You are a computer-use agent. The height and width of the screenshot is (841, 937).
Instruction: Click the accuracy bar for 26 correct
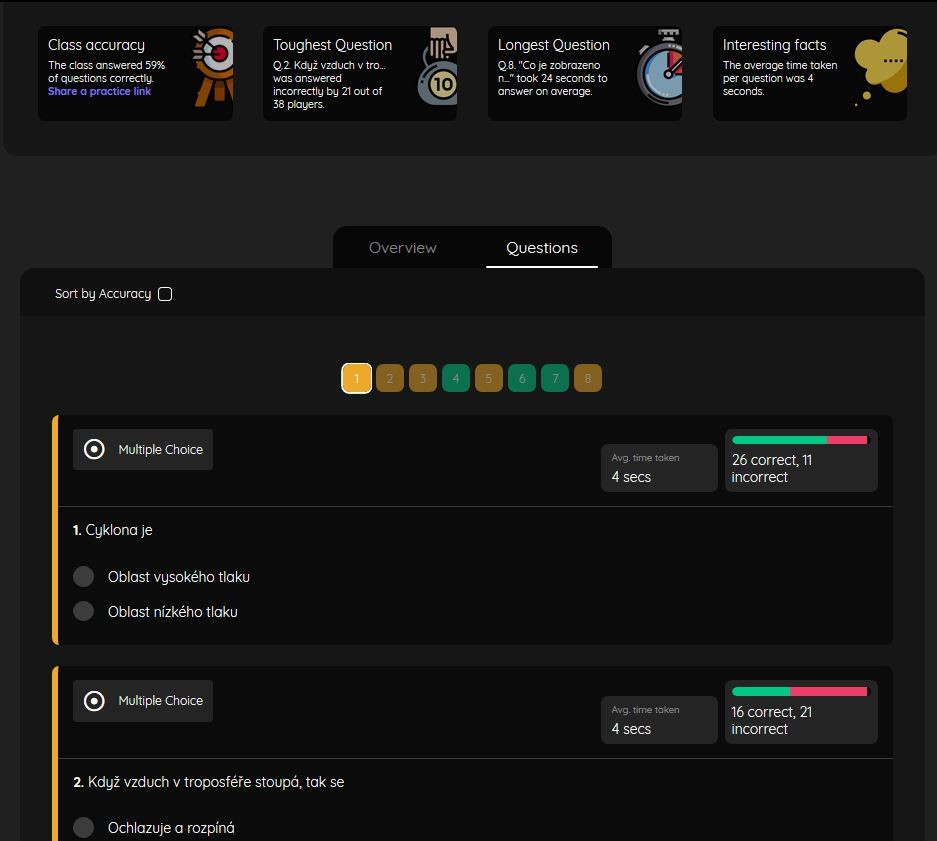pyautogui.click(x=800, y=440)
